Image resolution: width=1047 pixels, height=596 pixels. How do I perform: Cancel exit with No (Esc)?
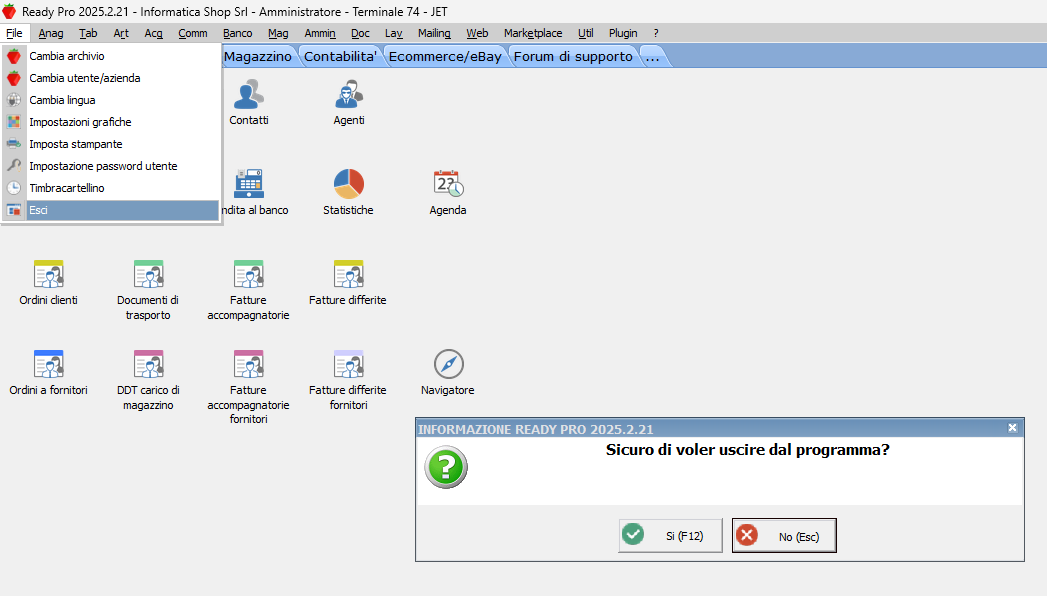click(784, 536)
